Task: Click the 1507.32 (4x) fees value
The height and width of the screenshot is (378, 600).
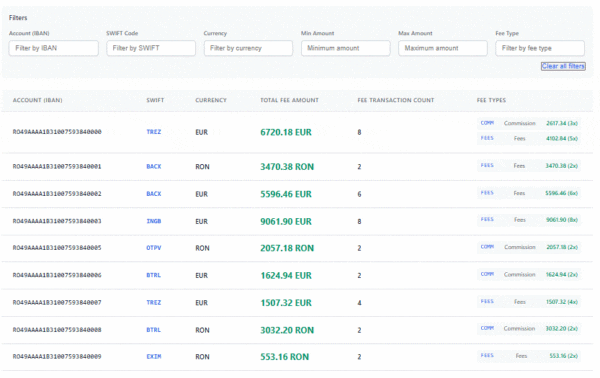Action: pyautogui.click(x=562, y=302)
